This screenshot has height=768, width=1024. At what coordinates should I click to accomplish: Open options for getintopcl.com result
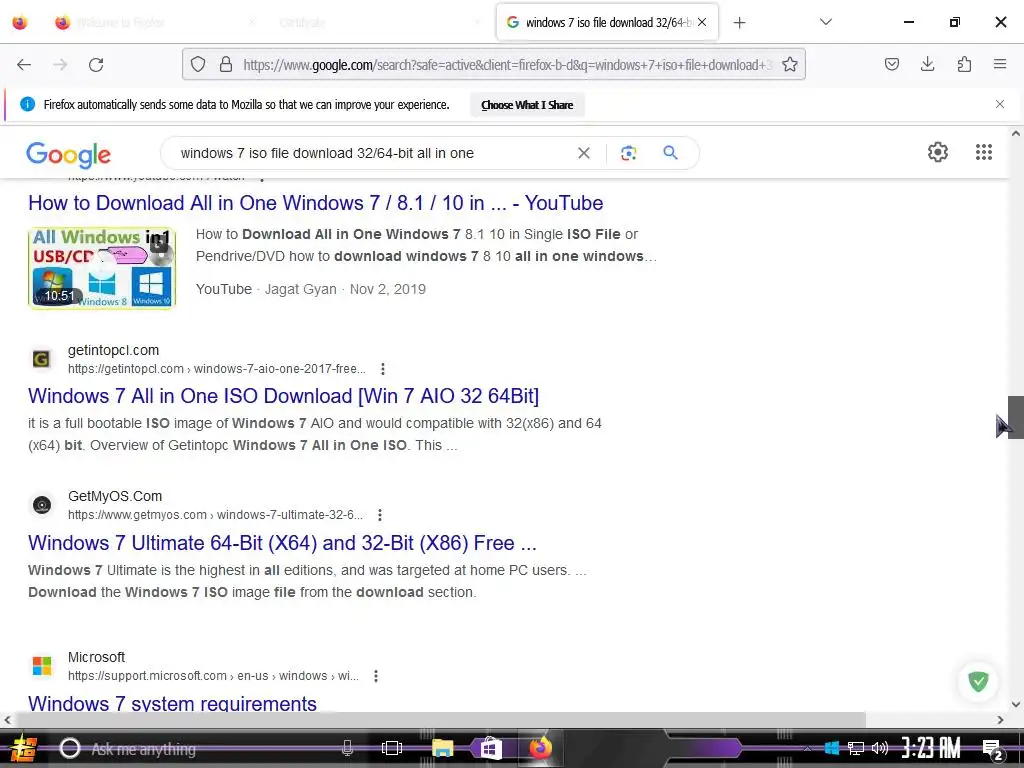pos(383,369)
